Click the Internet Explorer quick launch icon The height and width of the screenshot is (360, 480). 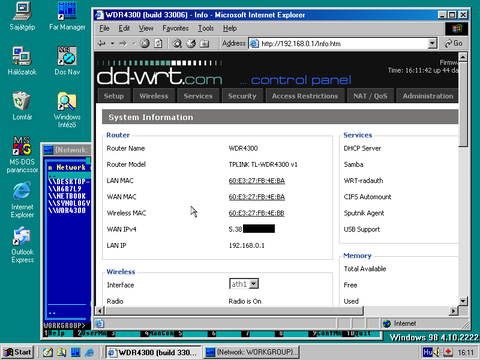(89, 352)
